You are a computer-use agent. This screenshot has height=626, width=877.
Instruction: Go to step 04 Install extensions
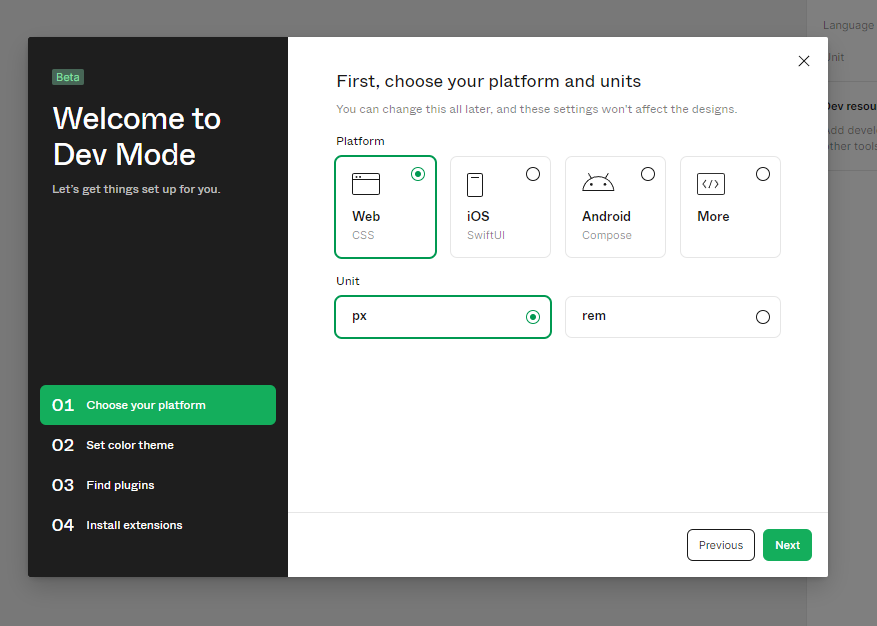click(x=158, y=525)
